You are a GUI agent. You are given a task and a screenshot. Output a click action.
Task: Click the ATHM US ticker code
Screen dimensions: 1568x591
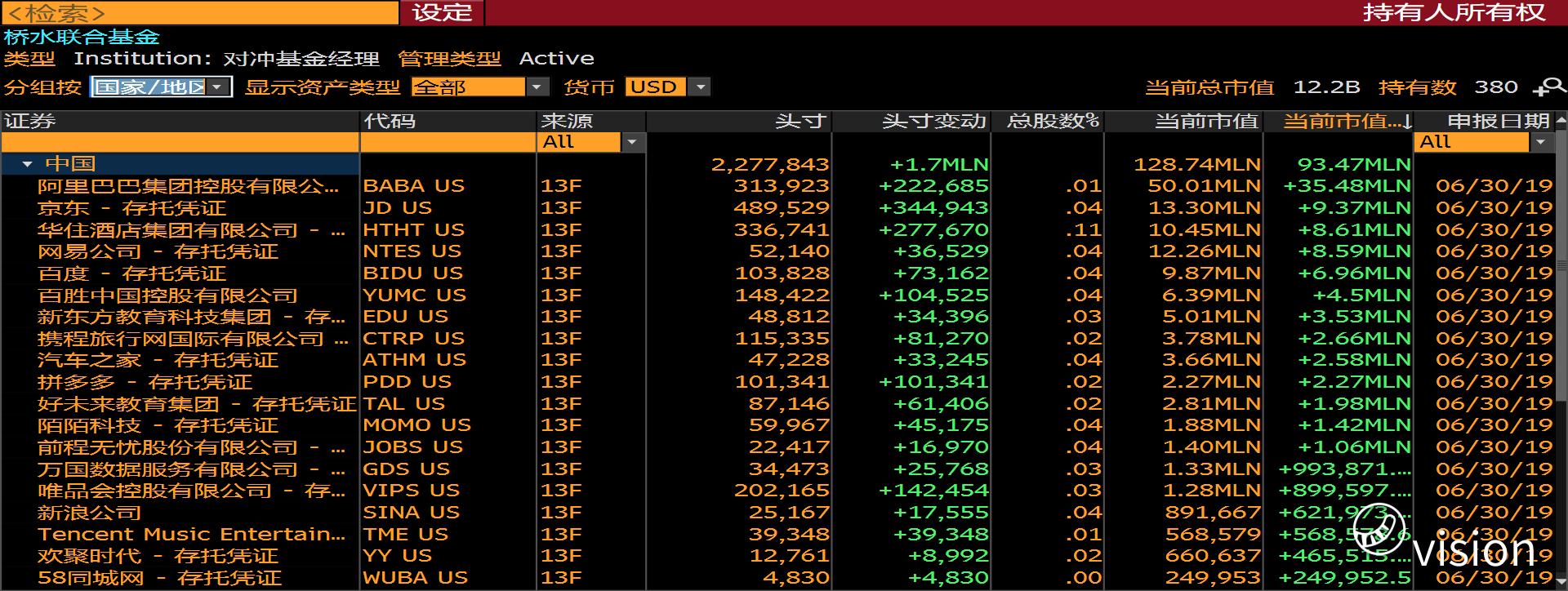click(415, 360)
